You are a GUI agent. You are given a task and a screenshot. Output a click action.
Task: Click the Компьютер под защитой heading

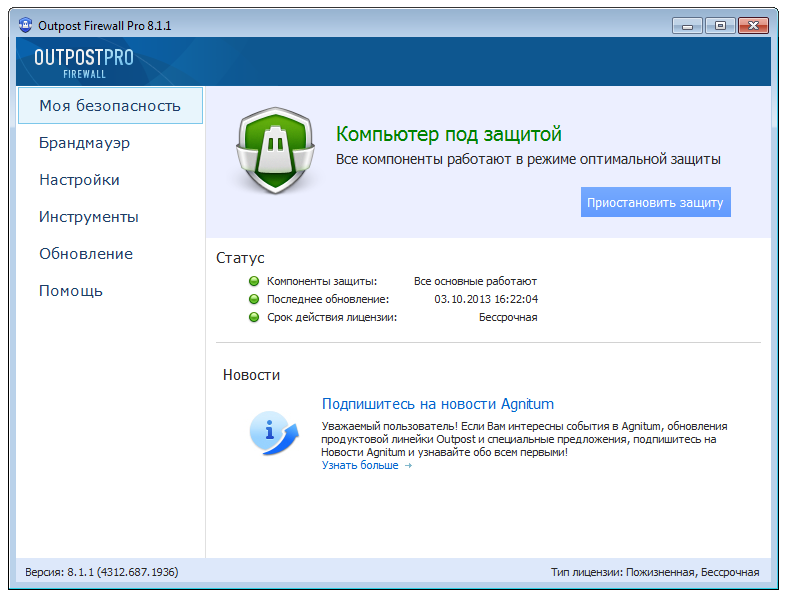(449, 134)
